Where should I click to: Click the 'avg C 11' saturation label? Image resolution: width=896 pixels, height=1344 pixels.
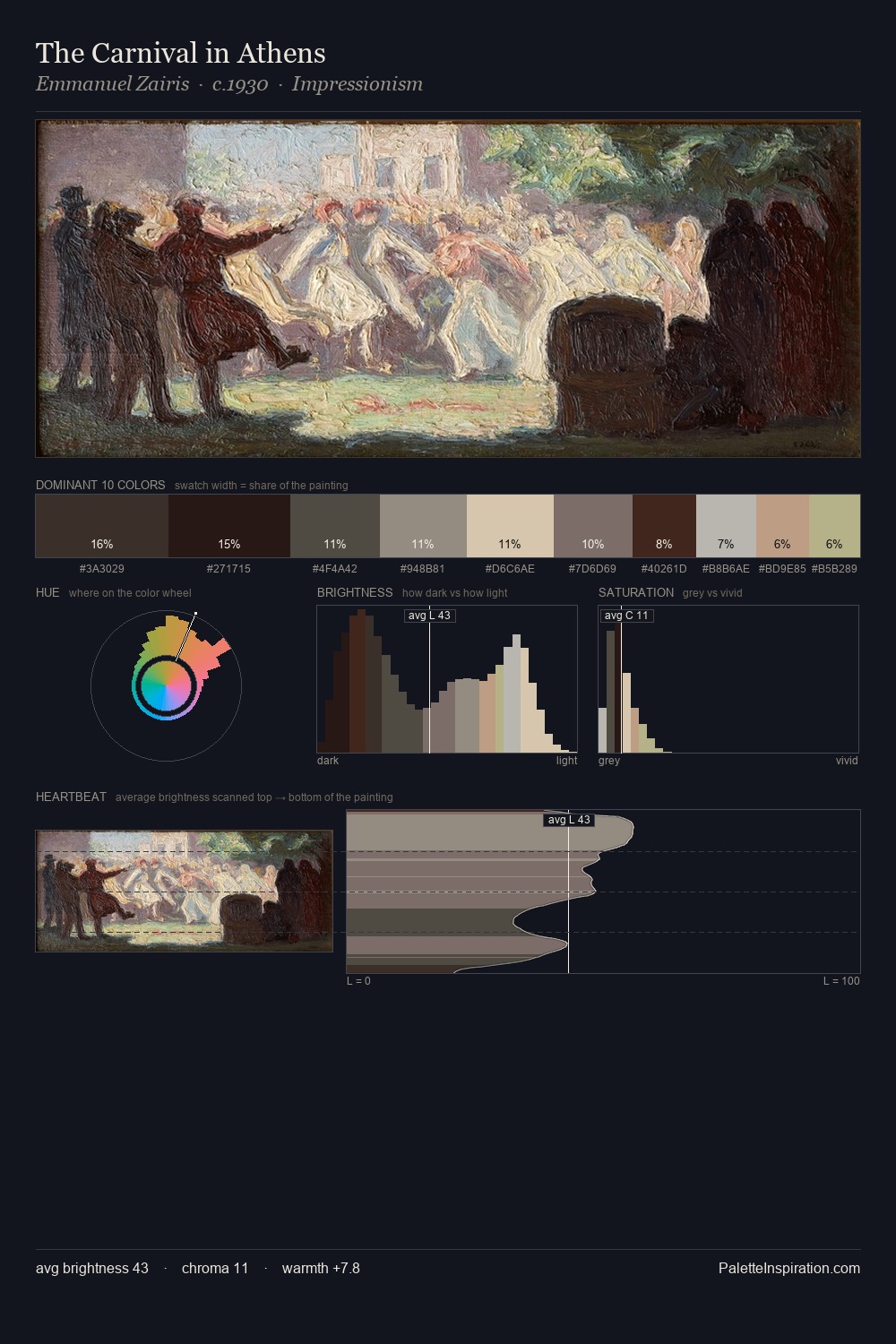[626, 616]
